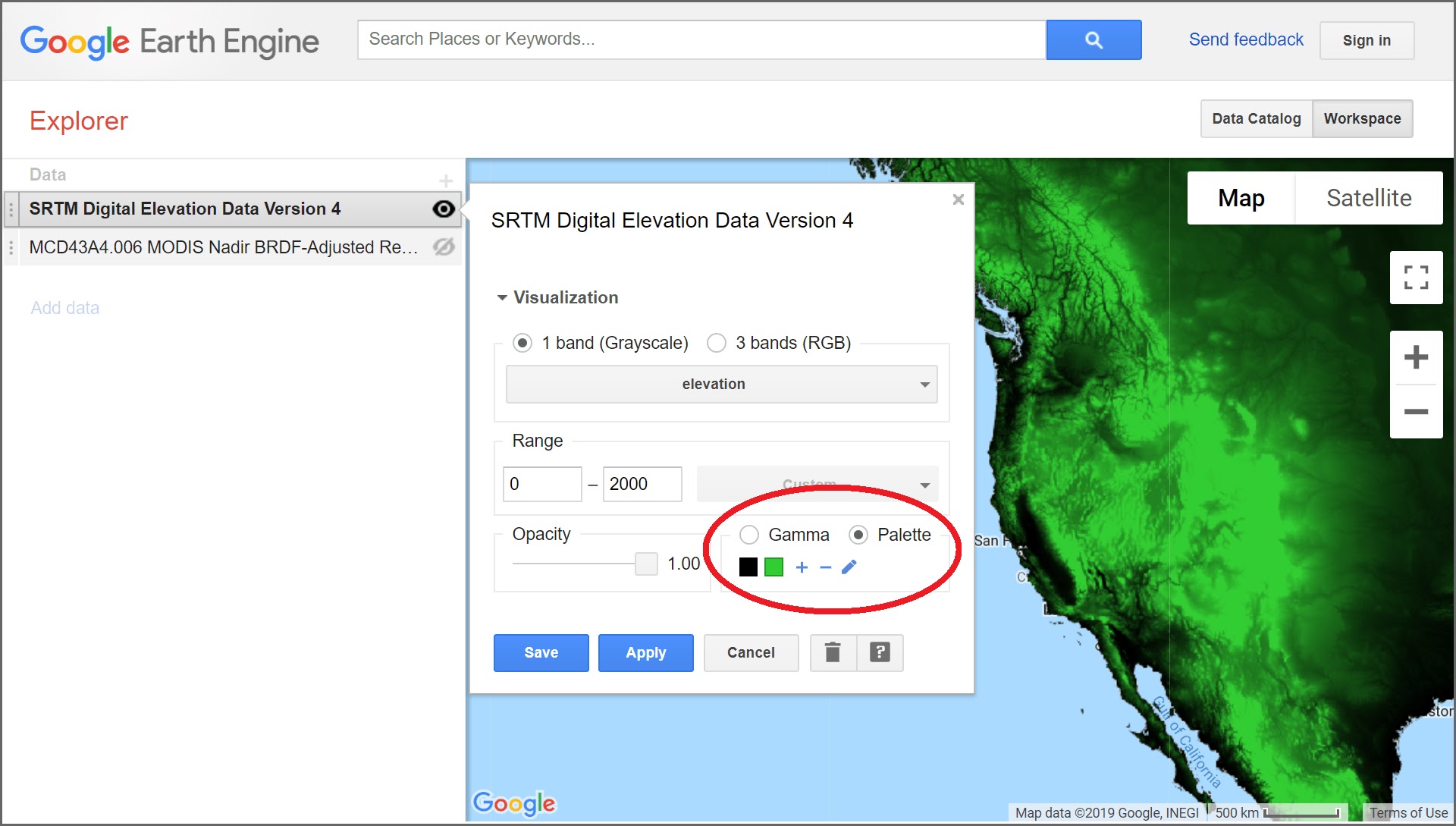Open Terms of Use link
Screen dimensions: 1456x826
click(x=1408, y=812)
